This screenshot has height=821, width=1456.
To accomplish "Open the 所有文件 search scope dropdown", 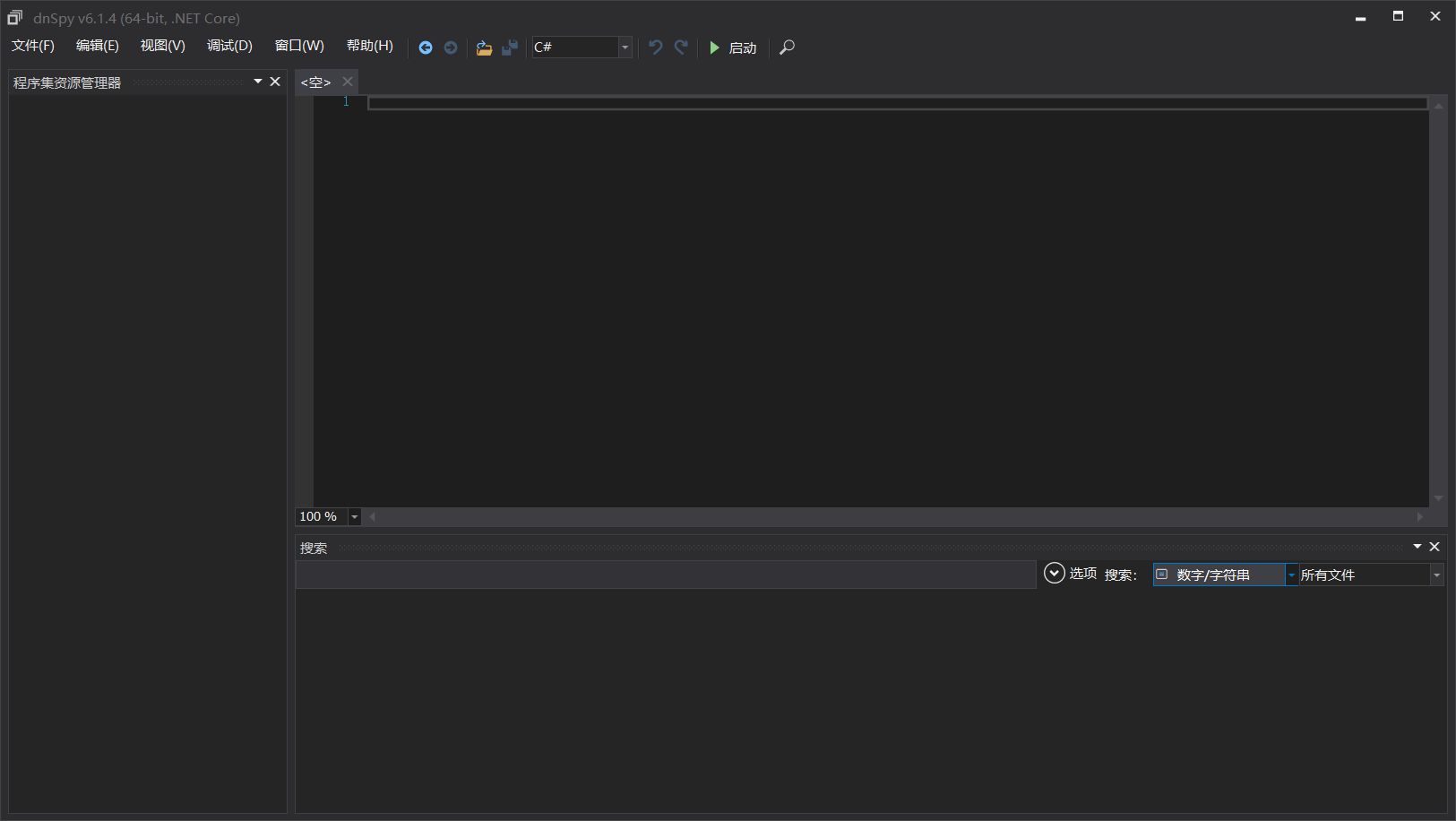I will click(1436, 575).
